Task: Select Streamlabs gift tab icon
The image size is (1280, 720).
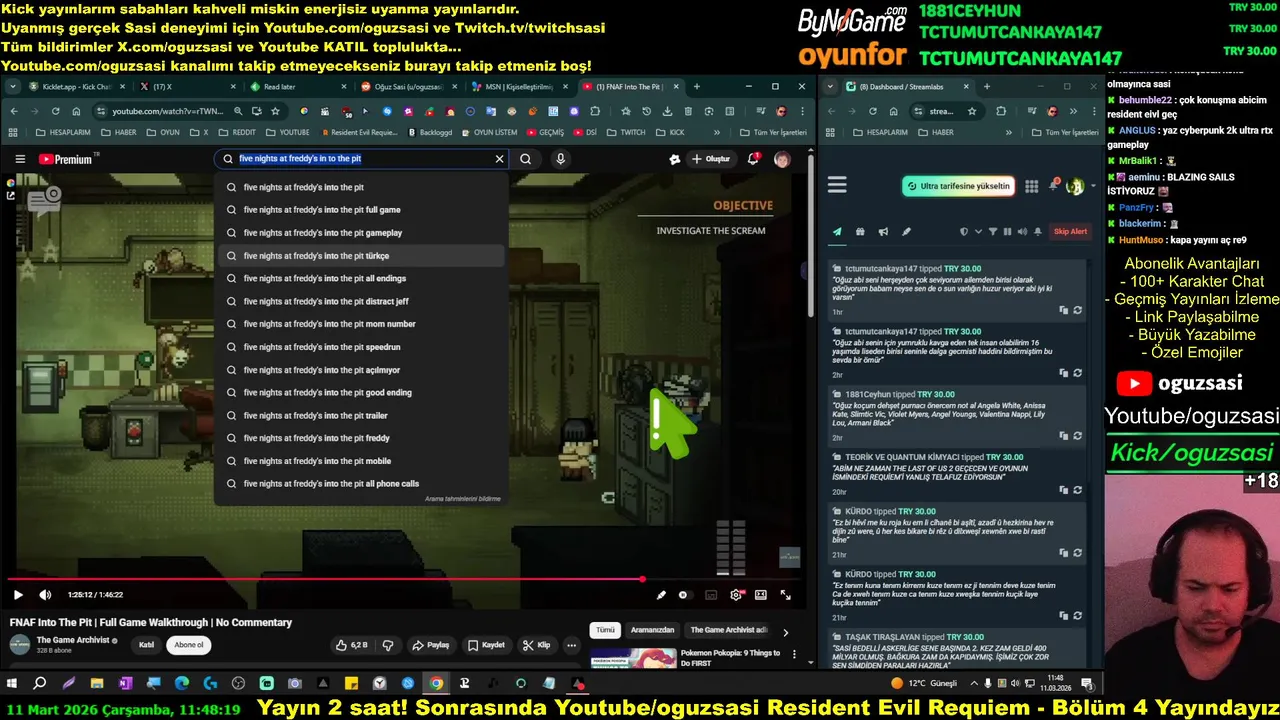Action: [860, 232]
